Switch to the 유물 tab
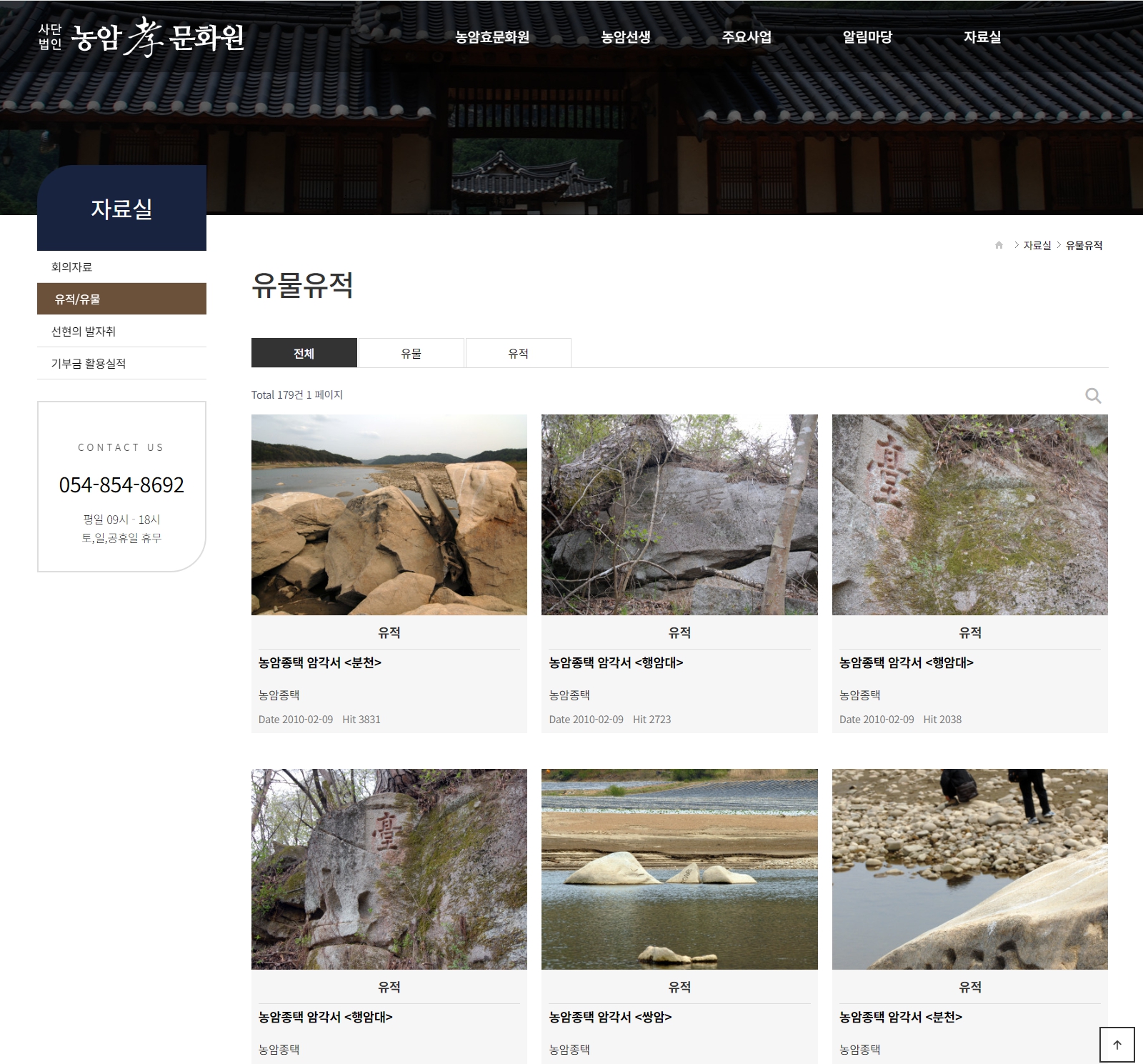1143x1064 pixels. click(411, 353)
